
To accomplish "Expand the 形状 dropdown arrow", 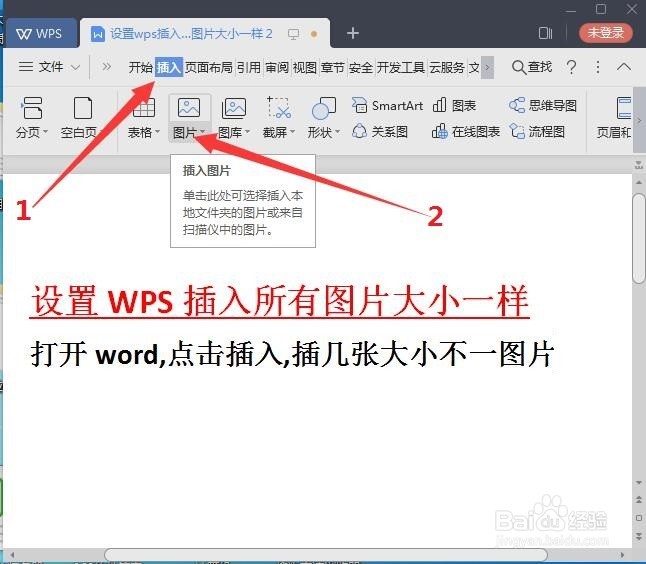I will click(x=337, y=132).
